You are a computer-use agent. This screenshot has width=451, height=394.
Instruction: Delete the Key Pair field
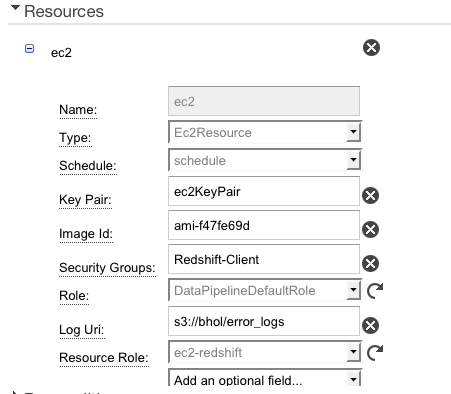(x=370, y=195)
